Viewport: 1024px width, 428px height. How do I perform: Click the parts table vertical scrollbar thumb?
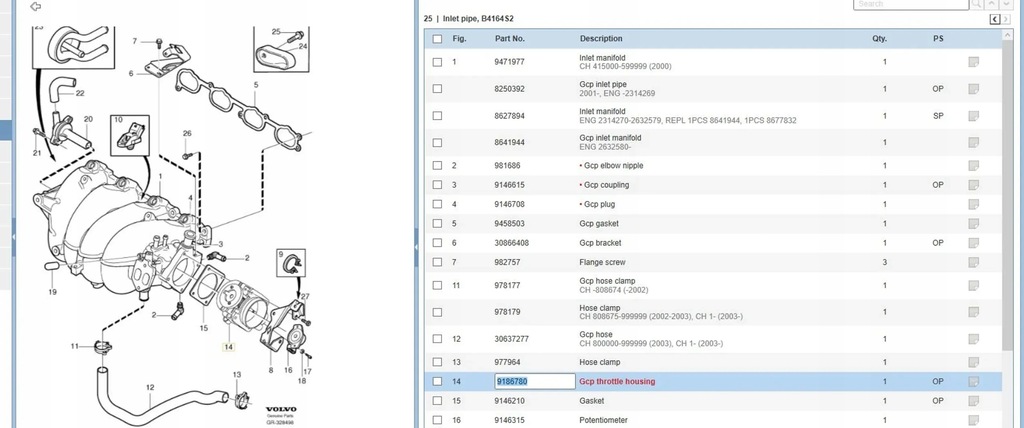click(1008, 196)
